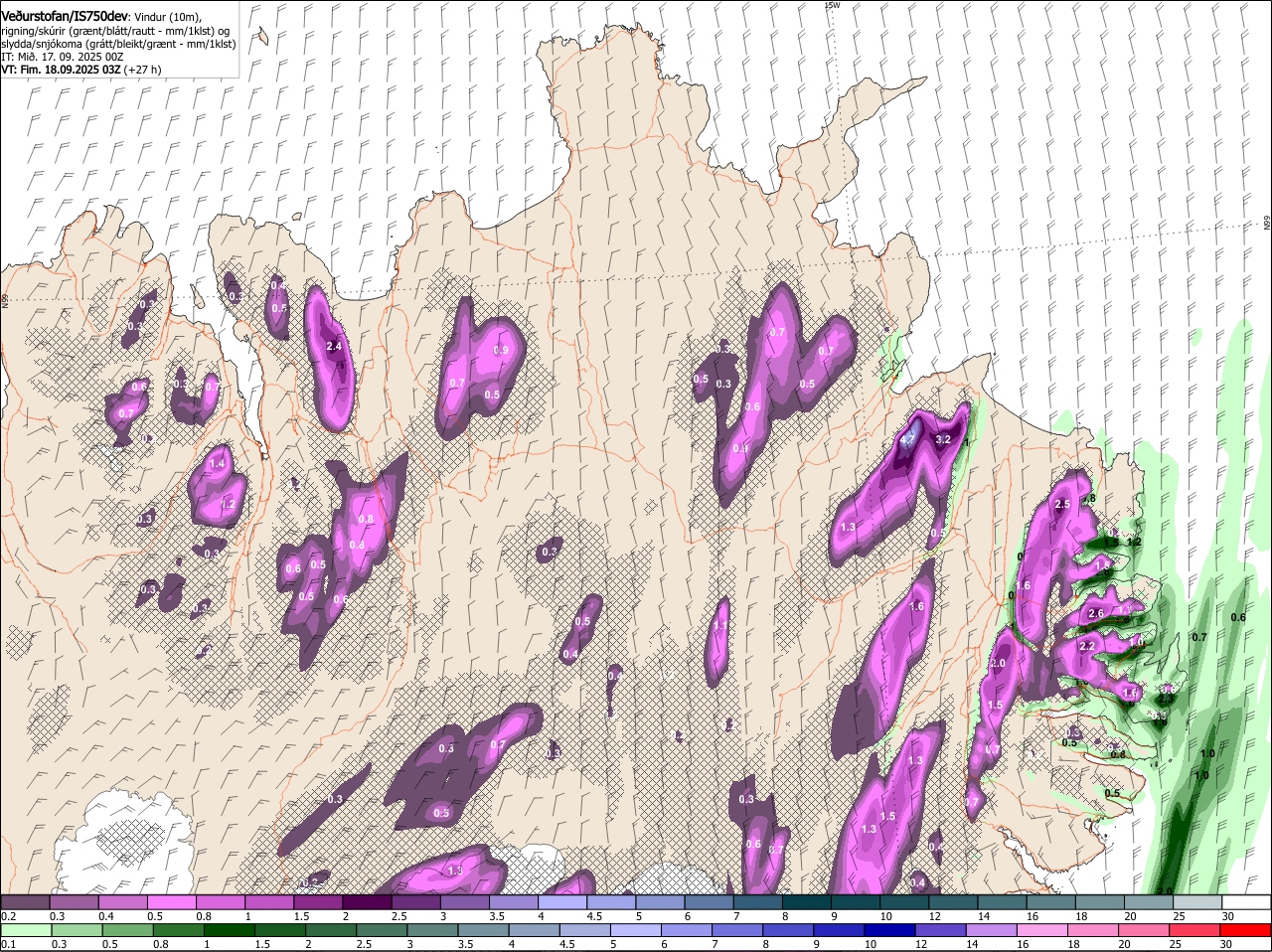This screenshot has height=952, width=1272.
Task: Click the 0.2 label in the upper legend
Action: pyautogui.click(x=8, y=916)
